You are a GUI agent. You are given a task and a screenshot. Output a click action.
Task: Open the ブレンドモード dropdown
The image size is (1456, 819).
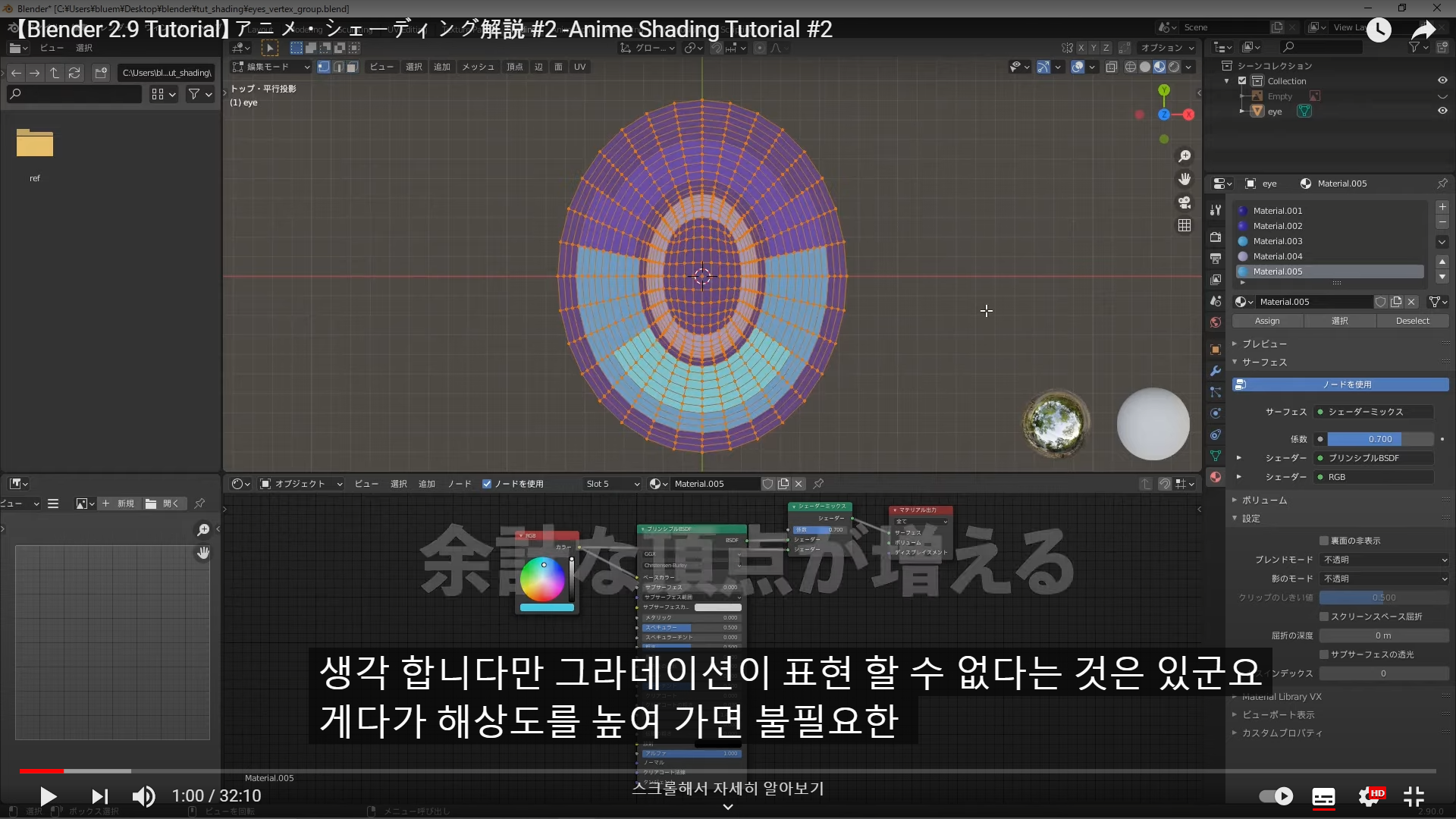coord(1385,560)
